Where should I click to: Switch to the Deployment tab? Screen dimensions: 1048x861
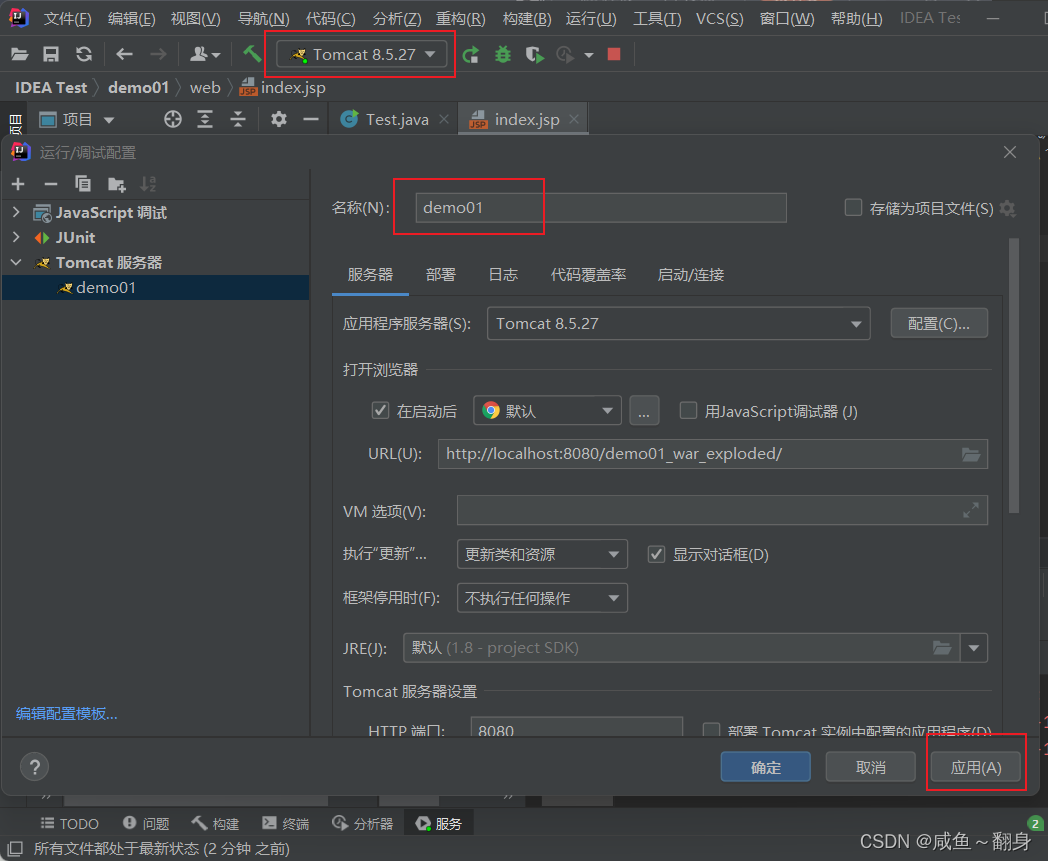[441, 275]
